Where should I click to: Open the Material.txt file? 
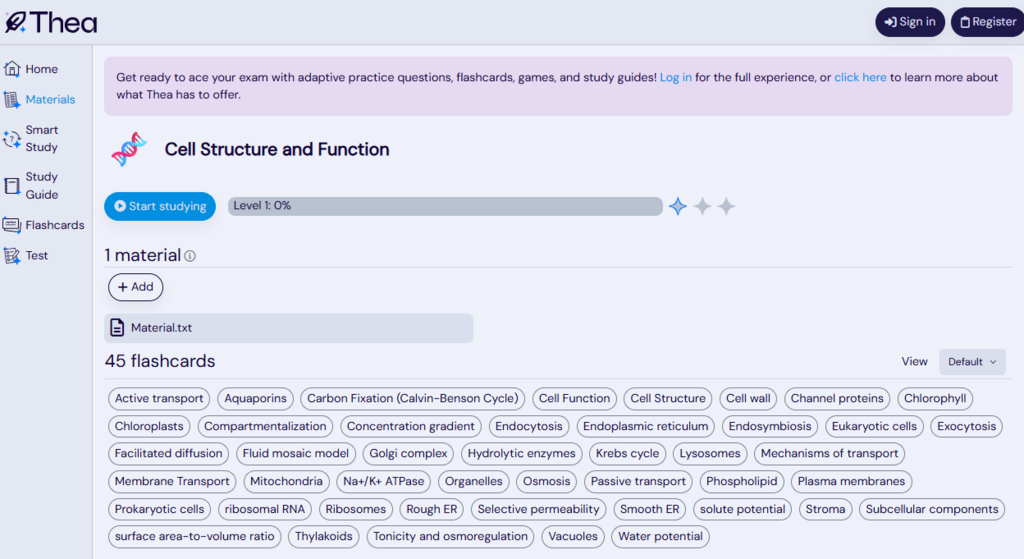click(x=288, y=328)
